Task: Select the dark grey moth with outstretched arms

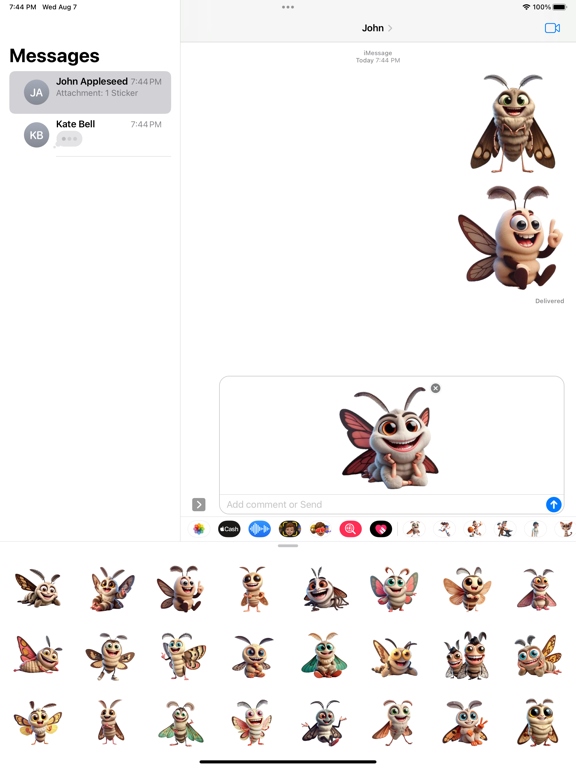Action: [324, 723]
